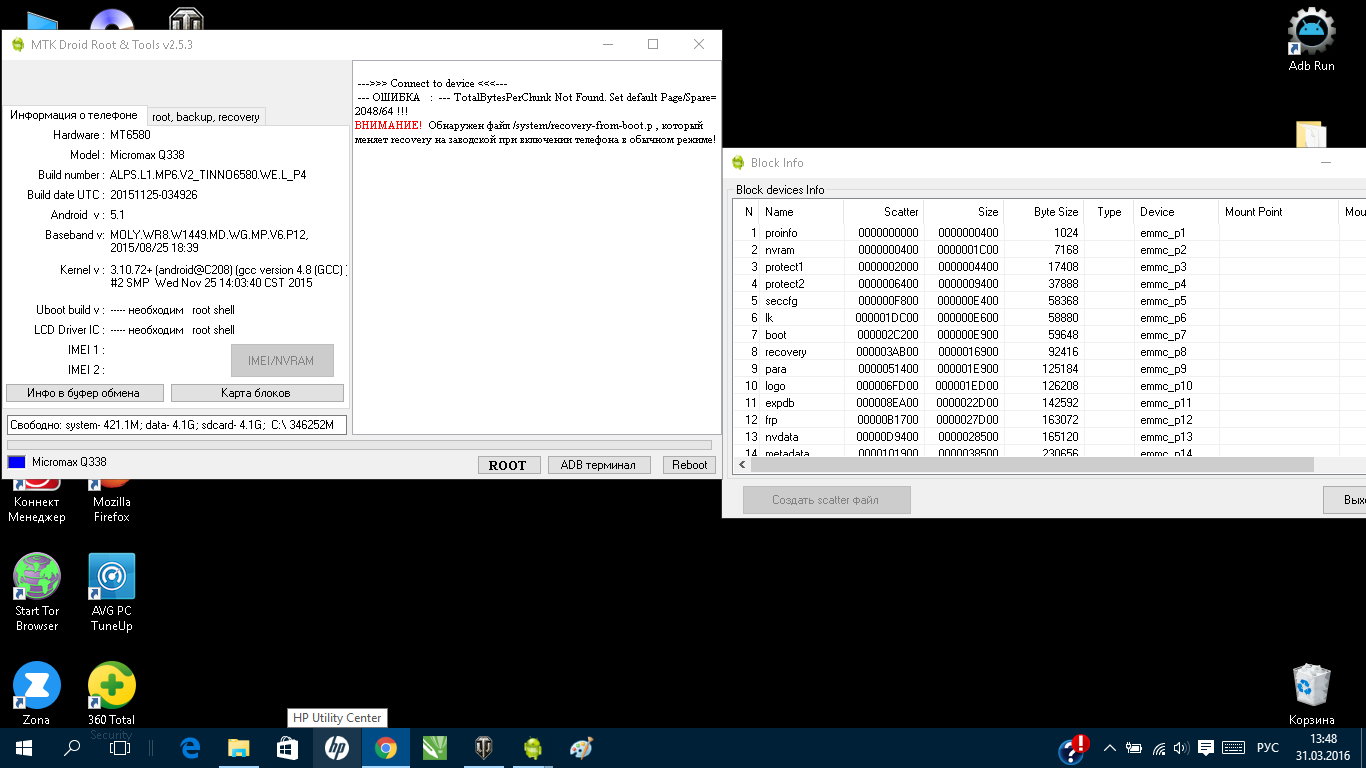This screenshot has width=1366, height=768.
Task: Select the nvdata block row
Action: (1050, 437)
